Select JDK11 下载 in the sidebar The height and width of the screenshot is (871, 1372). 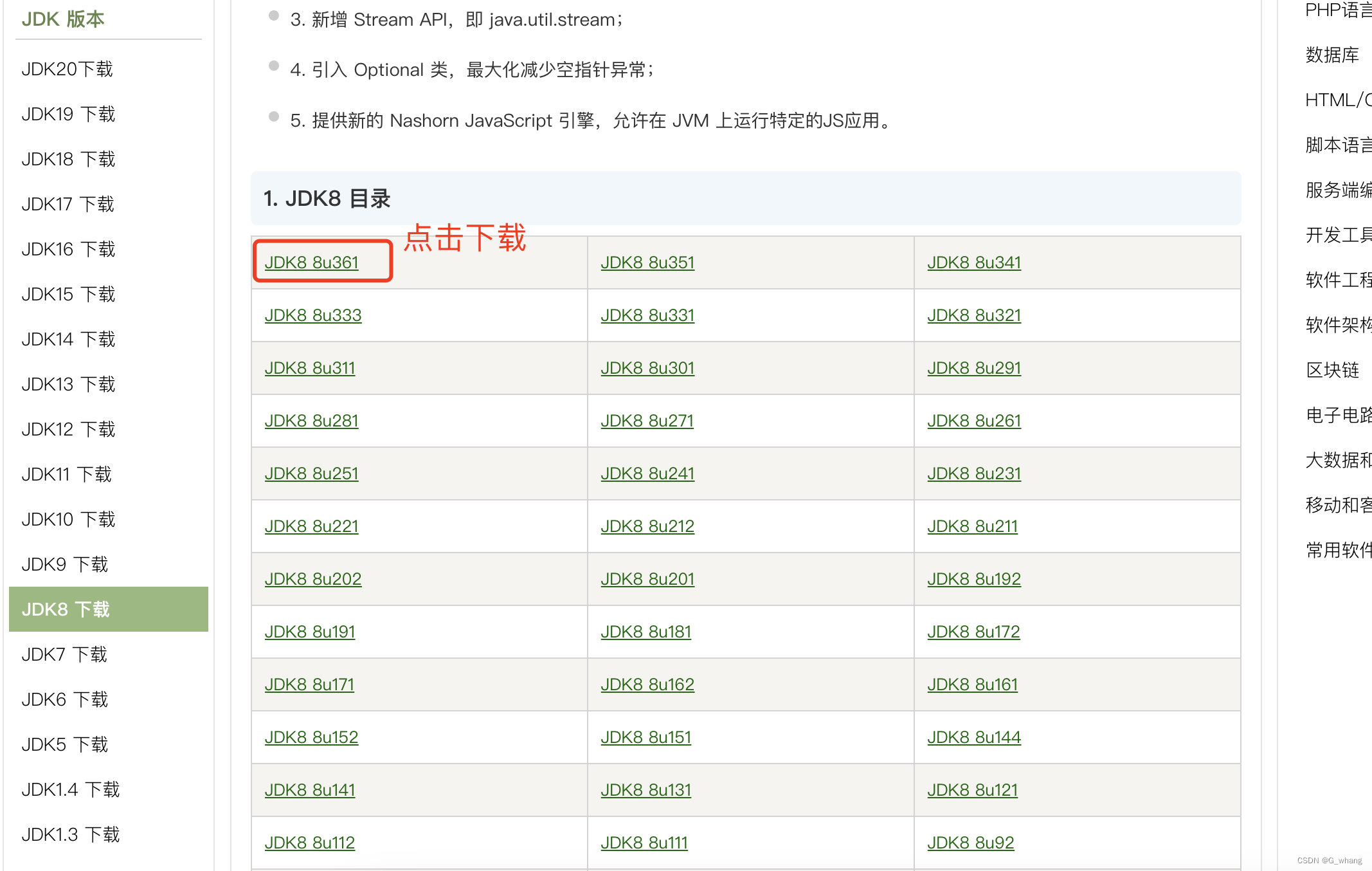coord(66,474)
